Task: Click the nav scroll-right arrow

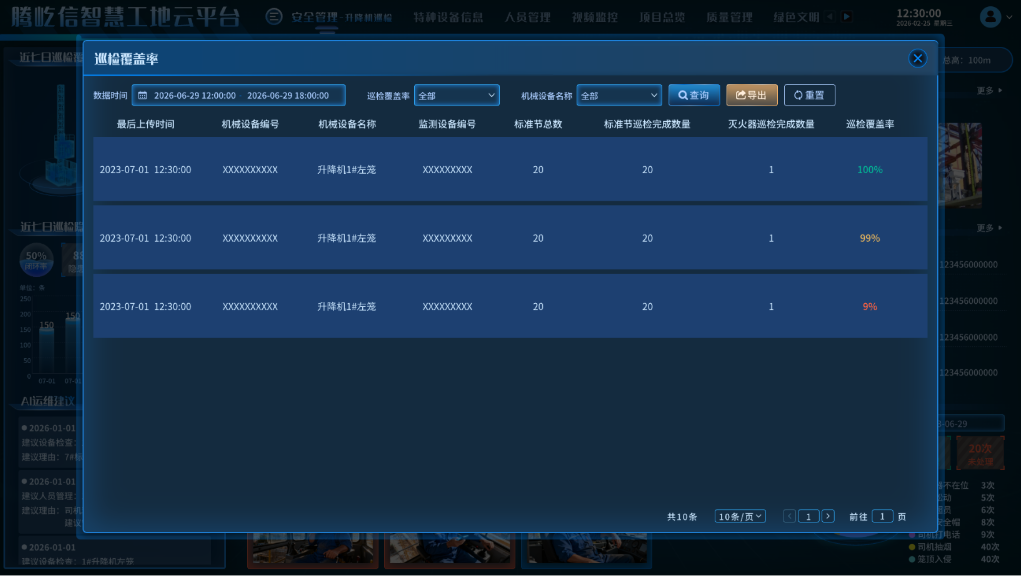Action: [846, 17]
